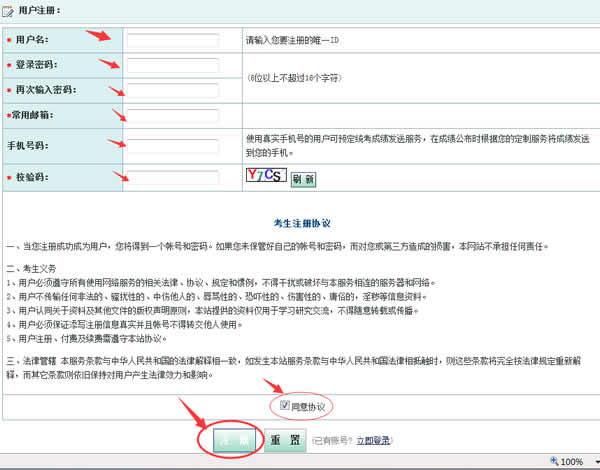
Task: Click the 考生注册协议 agreement heading
Action: [x=301, y=222]
